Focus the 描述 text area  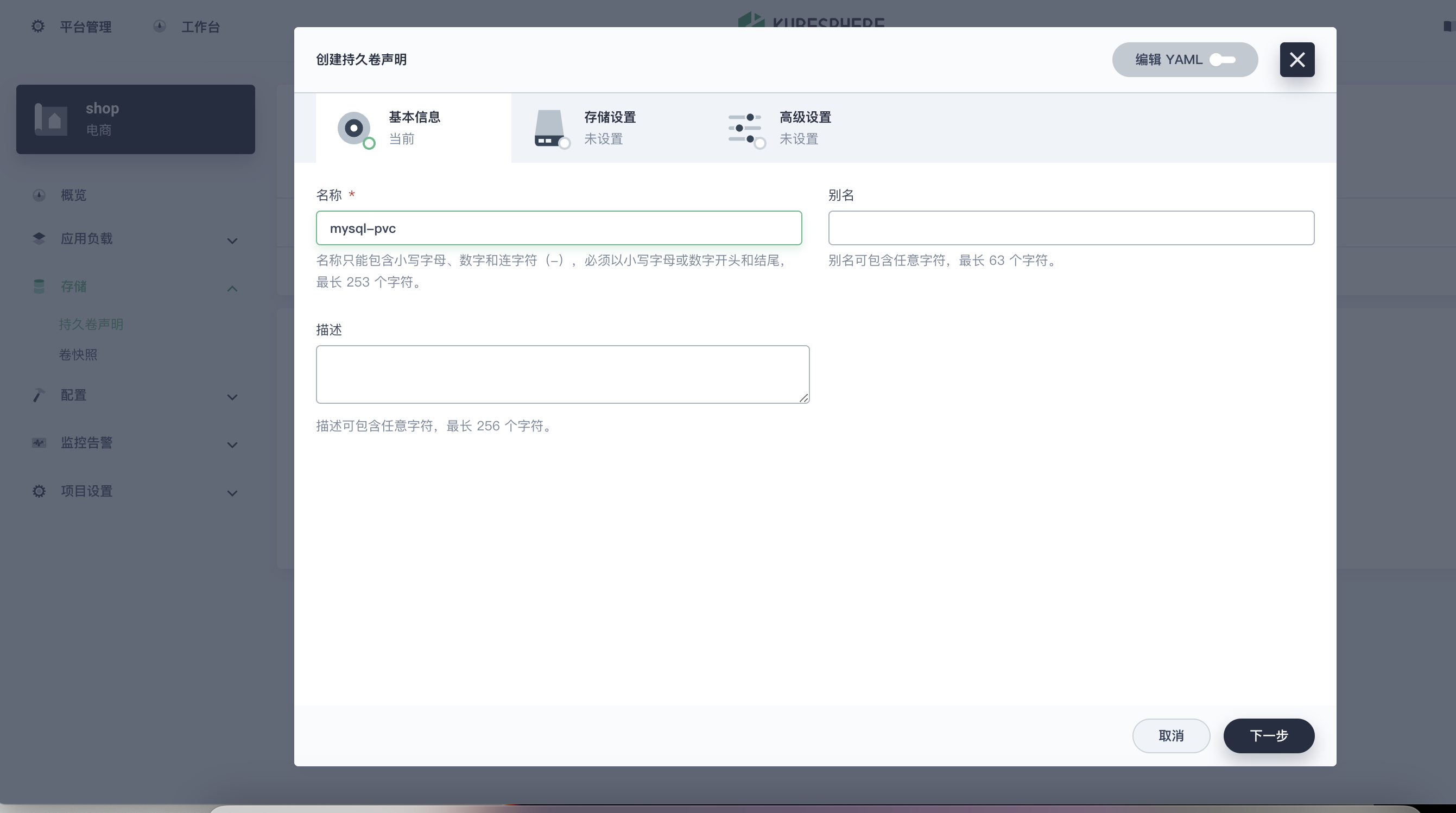click(562, 374)
